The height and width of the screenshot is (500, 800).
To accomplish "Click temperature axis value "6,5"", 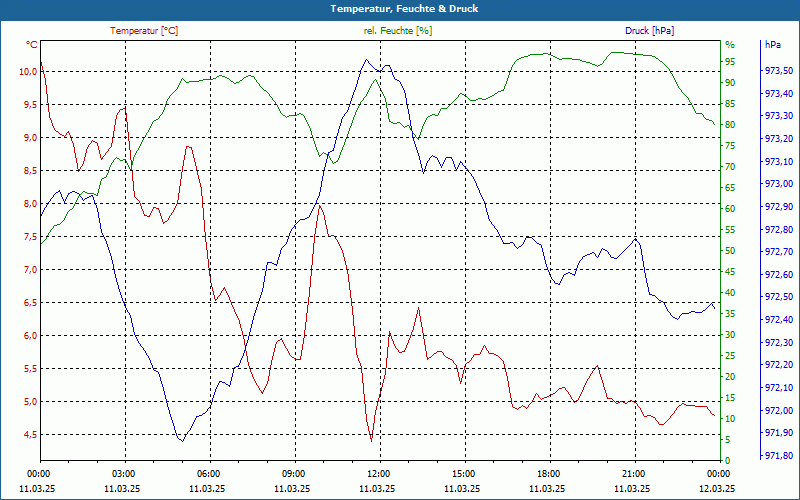I will (x=30, y=303).
